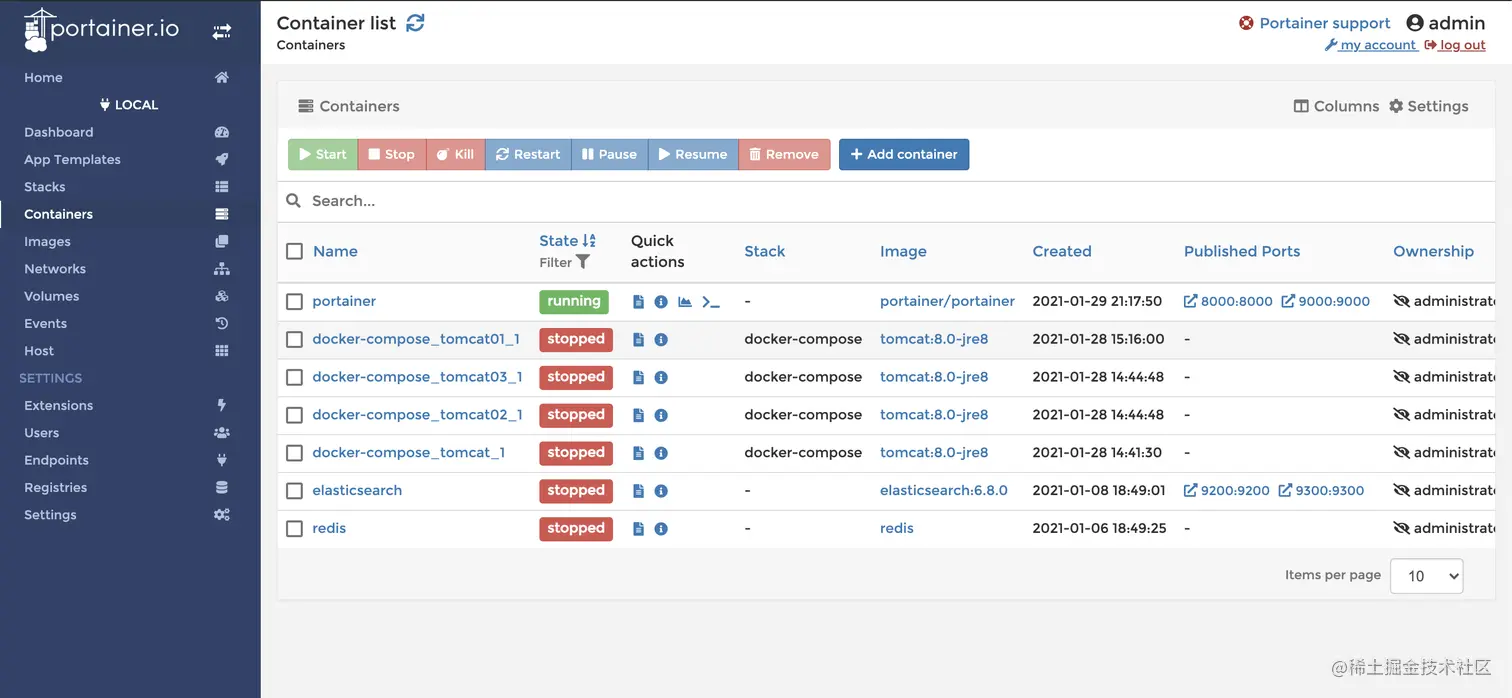Toggle the select-all checkbox in table header
1512x698 pixels.
click(x=294, y=251)
